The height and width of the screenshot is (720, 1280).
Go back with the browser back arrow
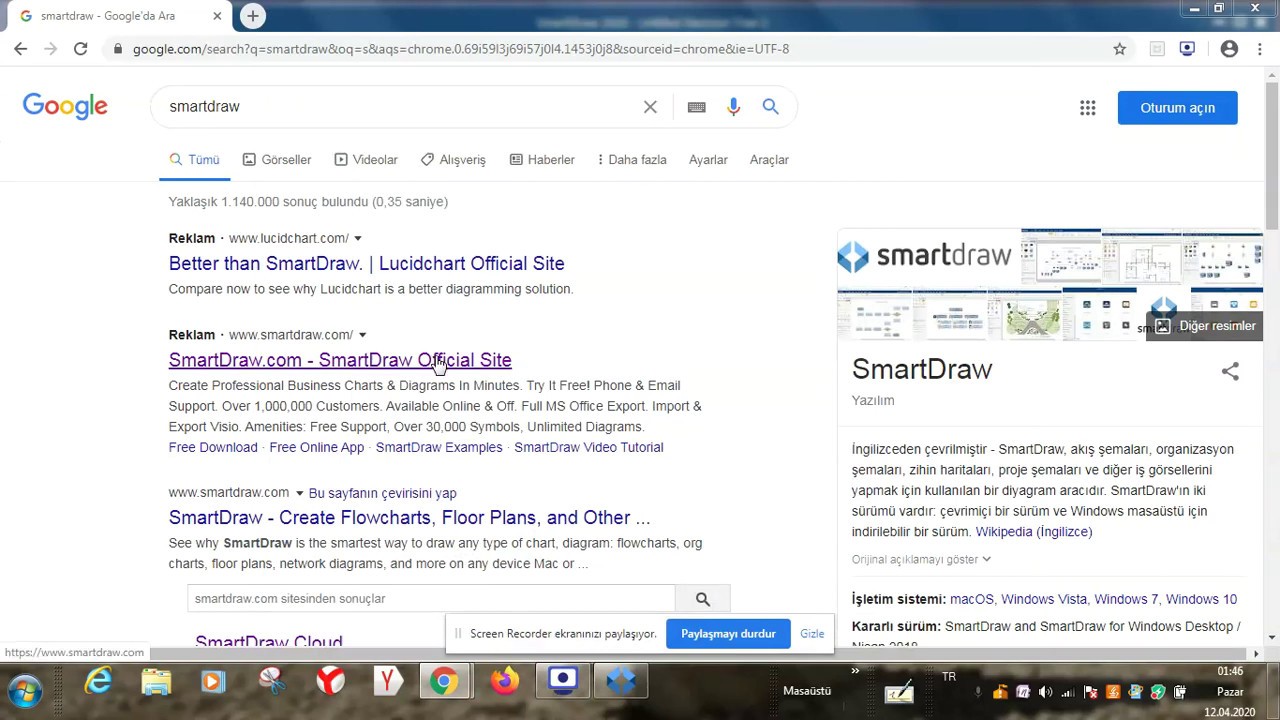pos(21,48)
